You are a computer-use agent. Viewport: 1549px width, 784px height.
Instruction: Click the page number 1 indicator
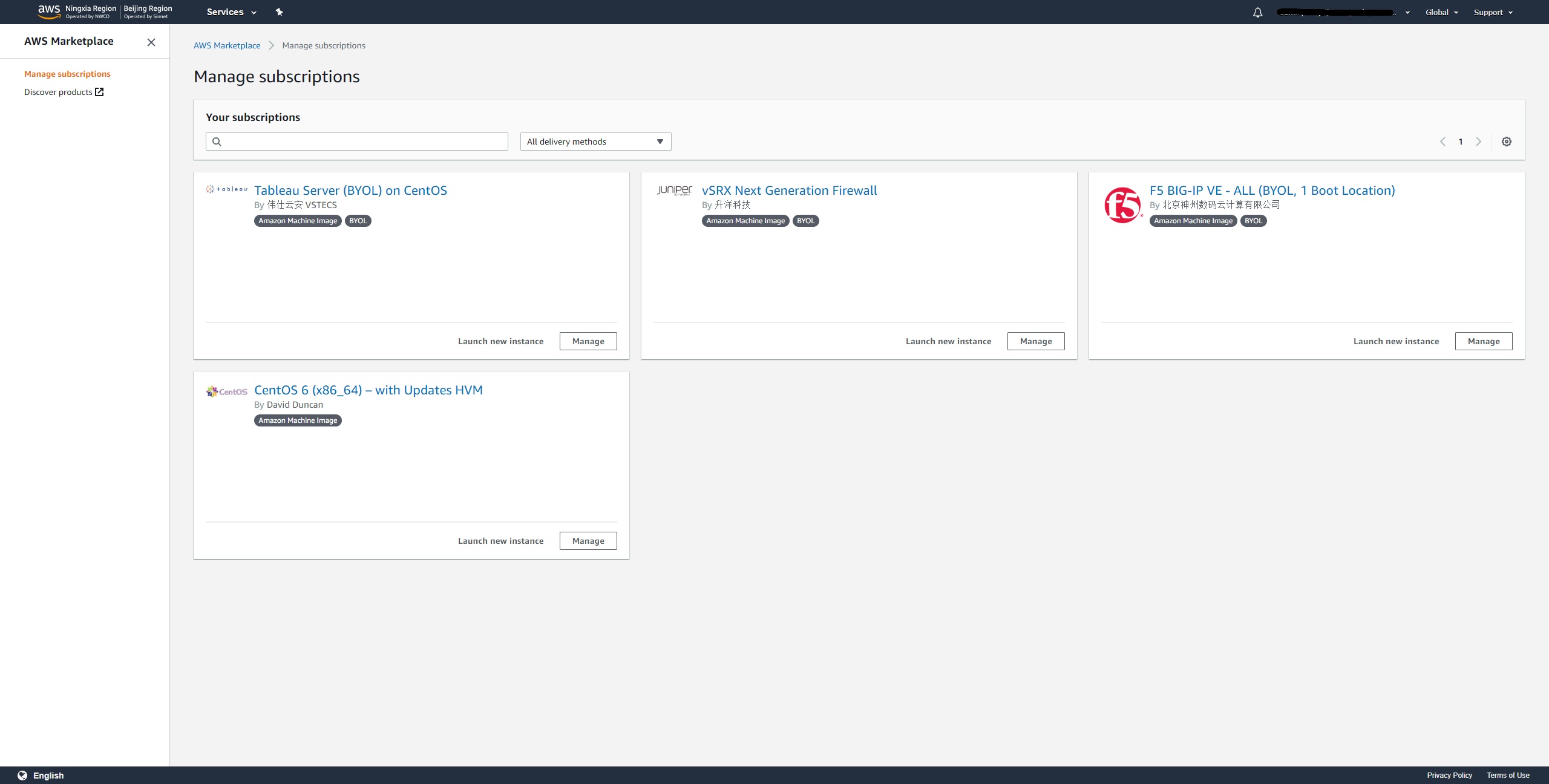(1461, 142)
